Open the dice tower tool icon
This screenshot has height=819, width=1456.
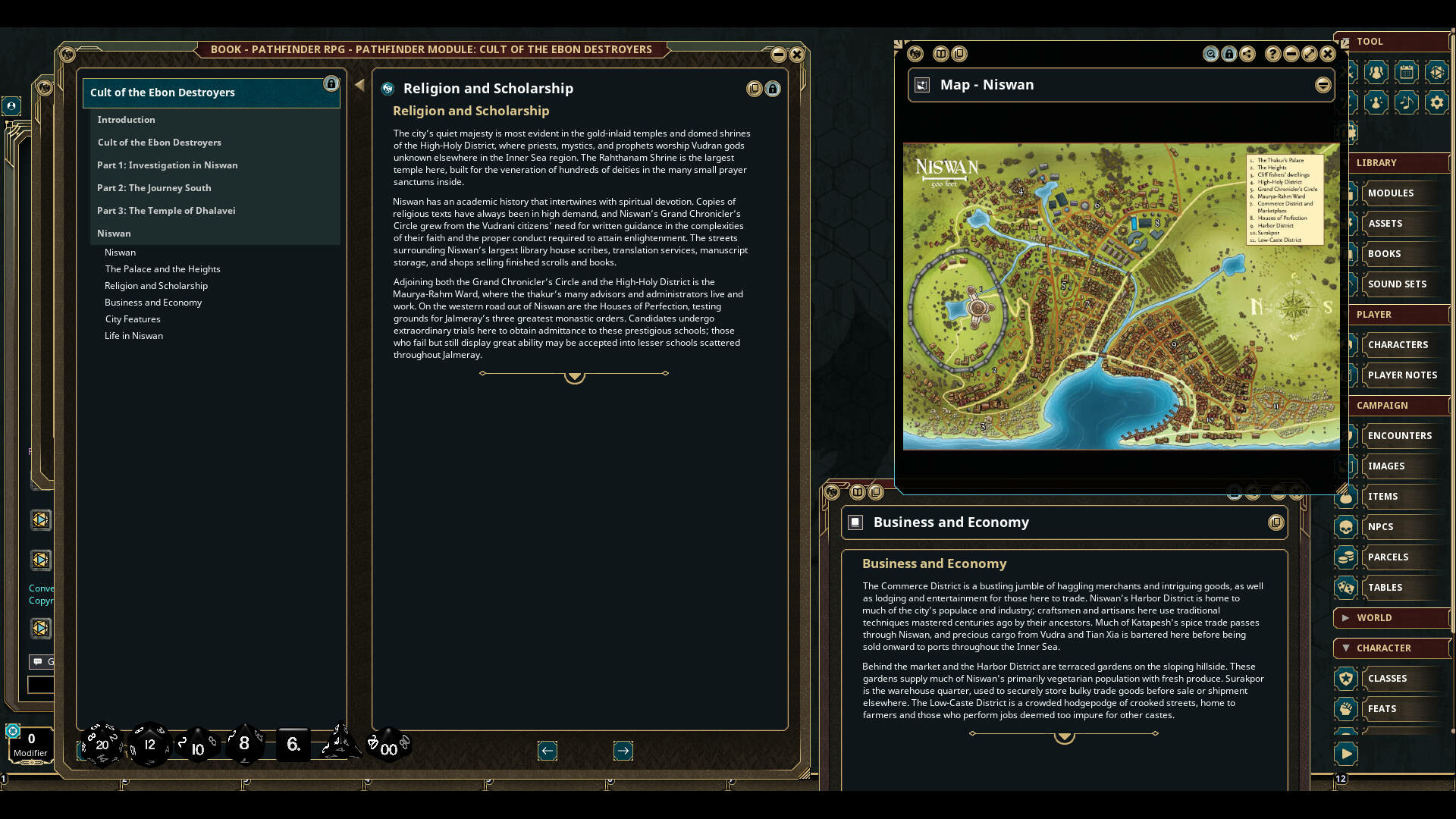pyautogui.click(x=1439, y=72)
